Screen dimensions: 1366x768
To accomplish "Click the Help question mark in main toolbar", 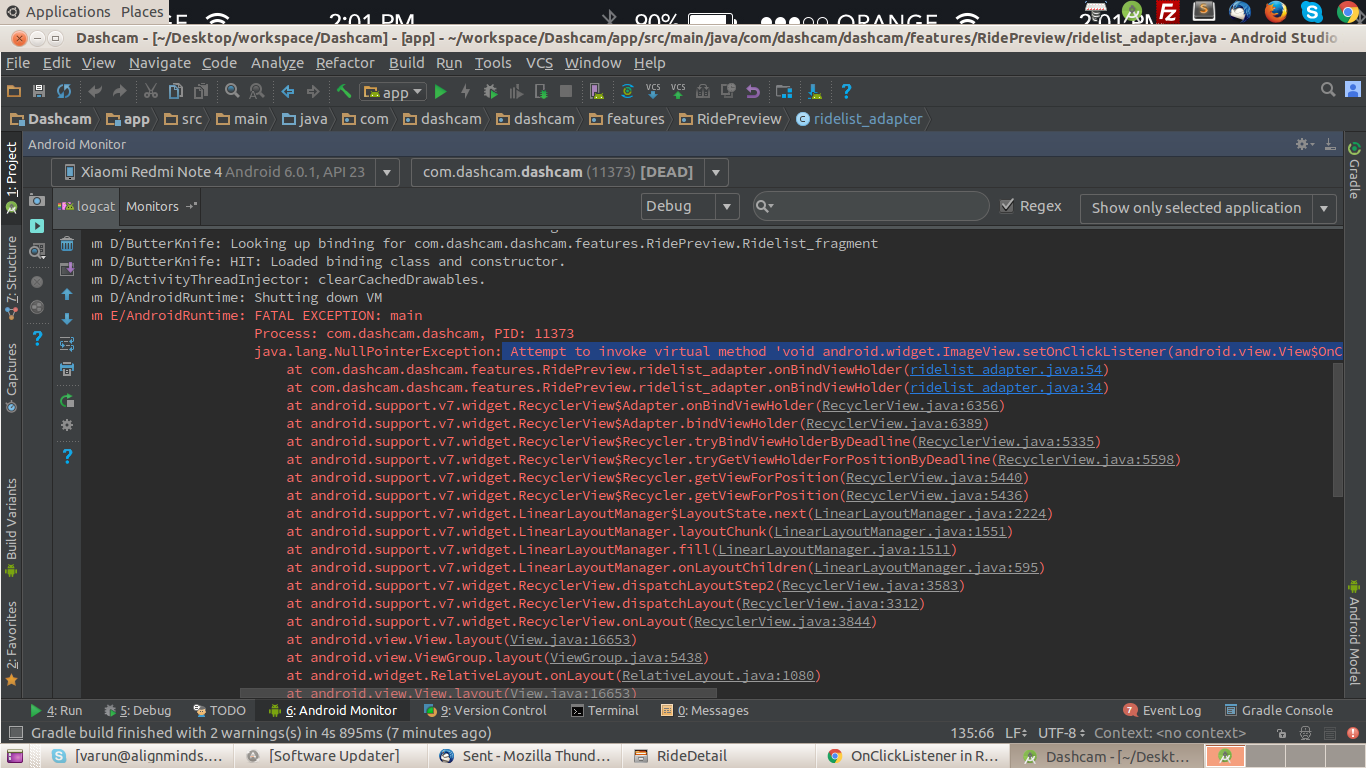I will point(846,91).
